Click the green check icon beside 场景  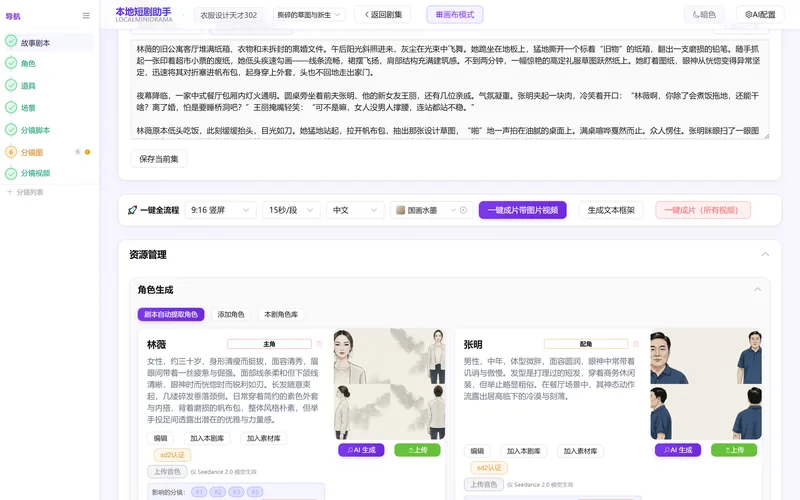pyautogui.click(x=11, y=108)
